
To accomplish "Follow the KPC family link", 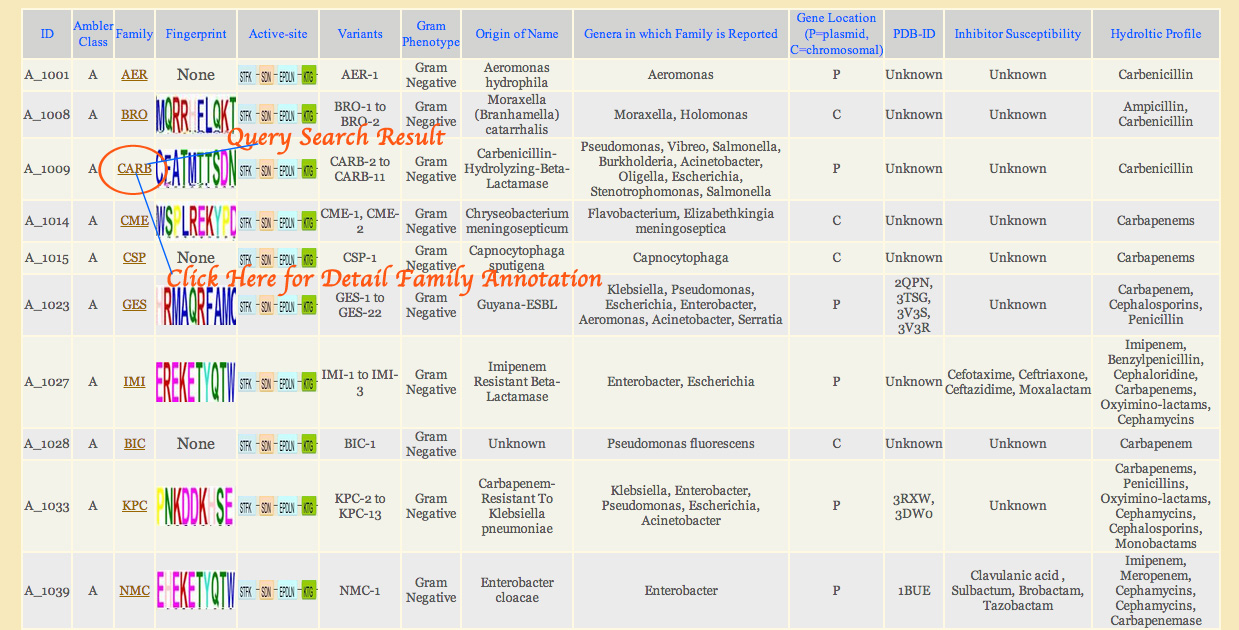I will pyautogui.click(x=134, y=506).
